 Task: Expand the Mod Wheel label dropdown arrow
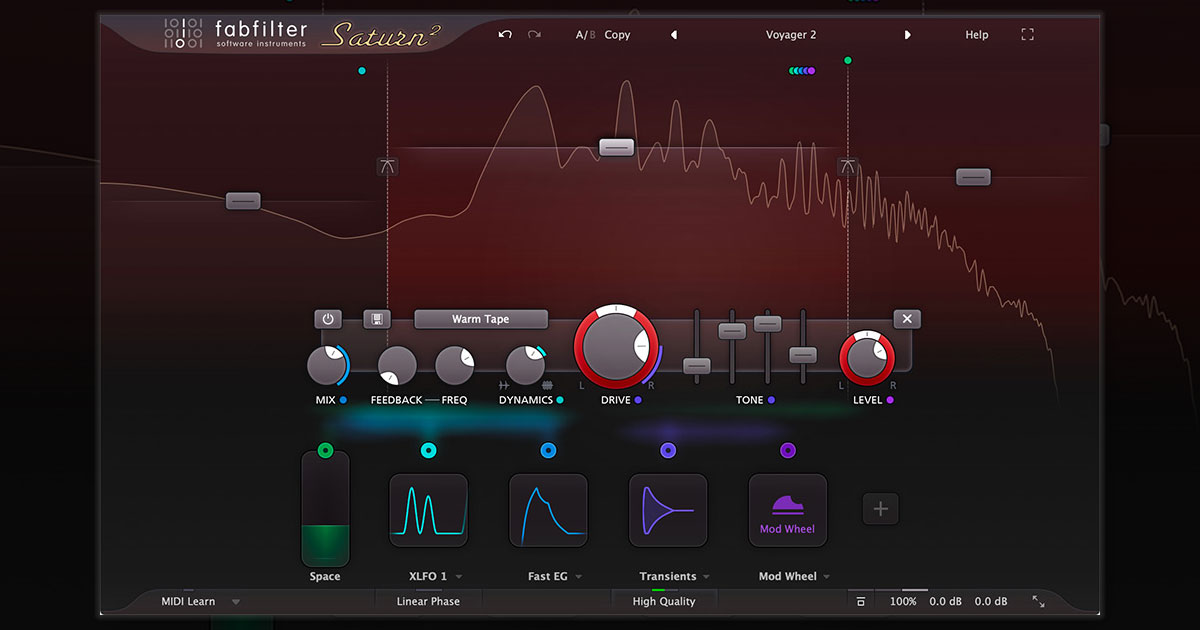coord(826,577)
